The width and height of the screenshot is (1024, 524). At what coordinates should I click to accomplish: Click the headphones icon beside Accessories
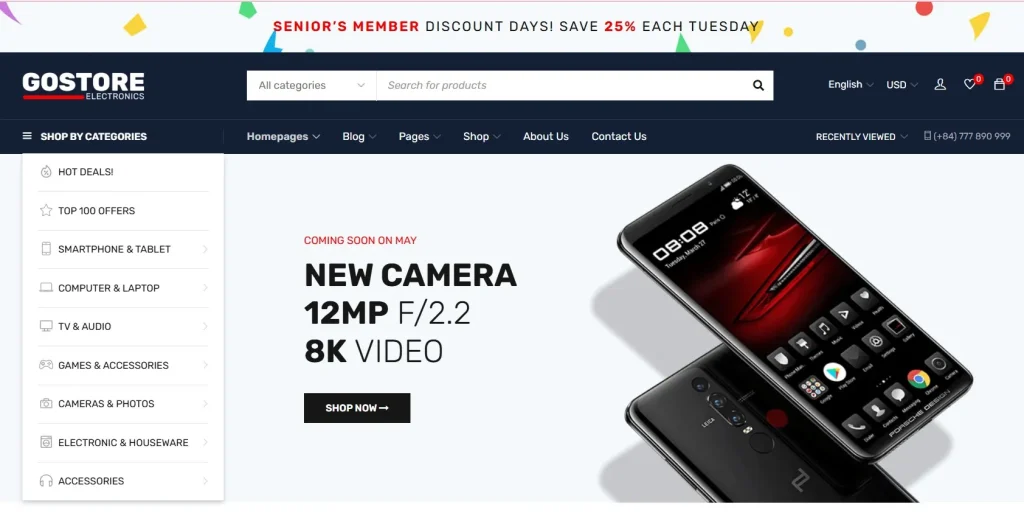pos(46,481)
